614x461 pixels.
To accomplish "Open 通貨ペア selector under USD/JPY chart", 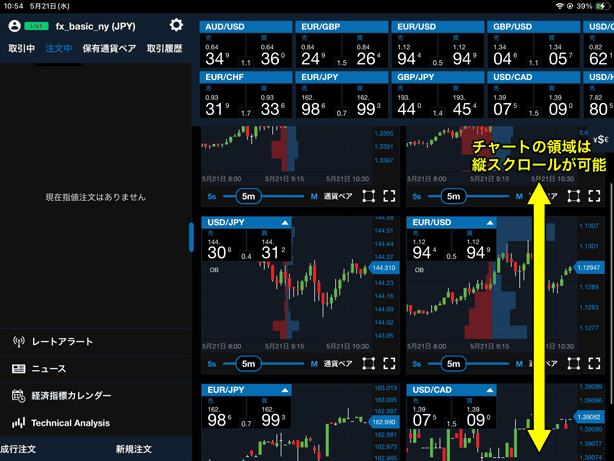I will point(338,364).
